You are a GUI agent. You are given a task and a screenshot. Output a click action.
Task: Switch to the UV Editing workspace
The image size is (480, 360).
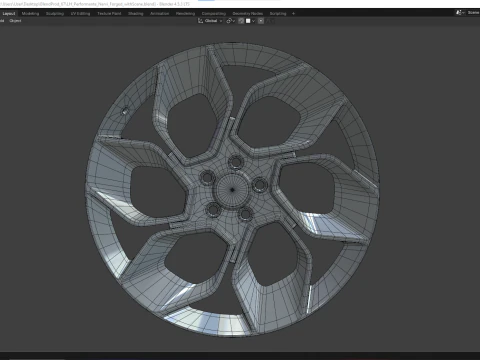(80, 14)
